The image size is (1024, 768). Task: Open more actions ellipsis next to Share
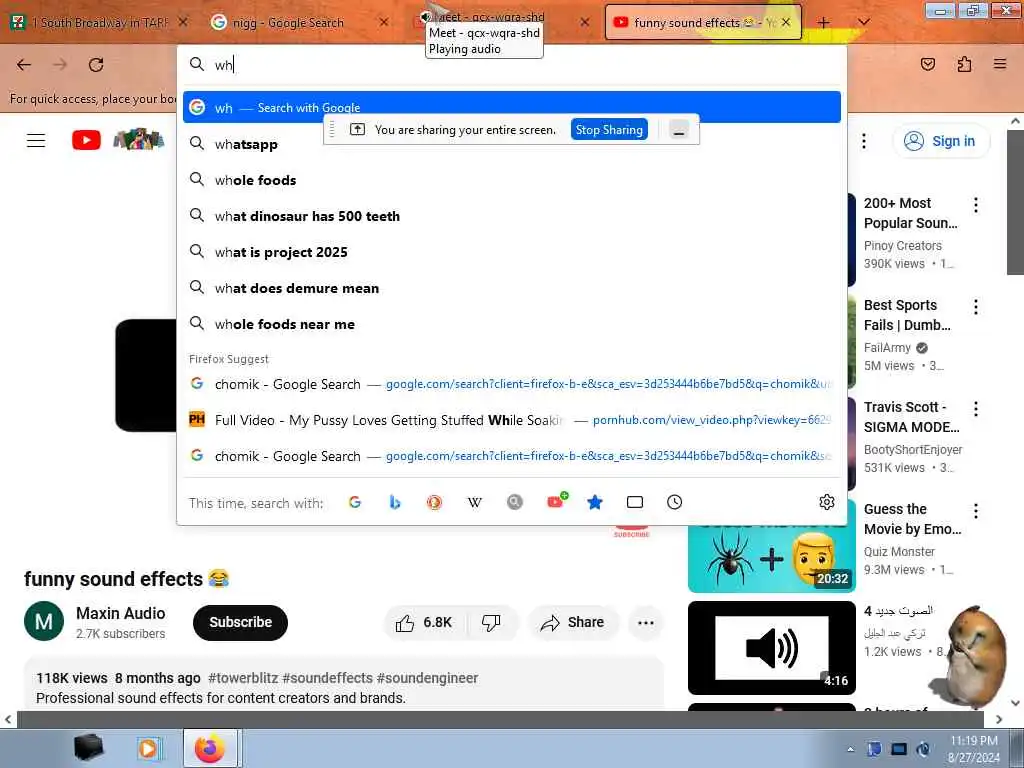tap(646, 622)
